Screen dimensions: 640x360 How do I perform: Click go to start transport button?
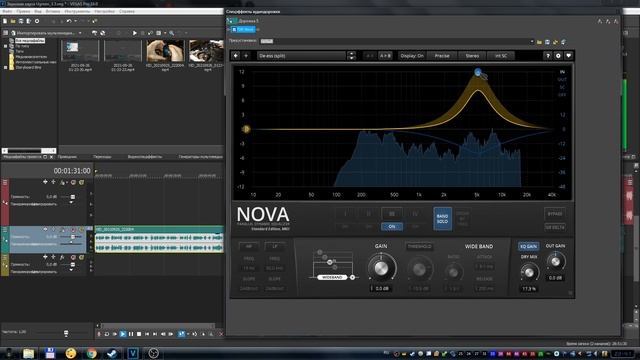pyautogui.click(x=147, y=334)
